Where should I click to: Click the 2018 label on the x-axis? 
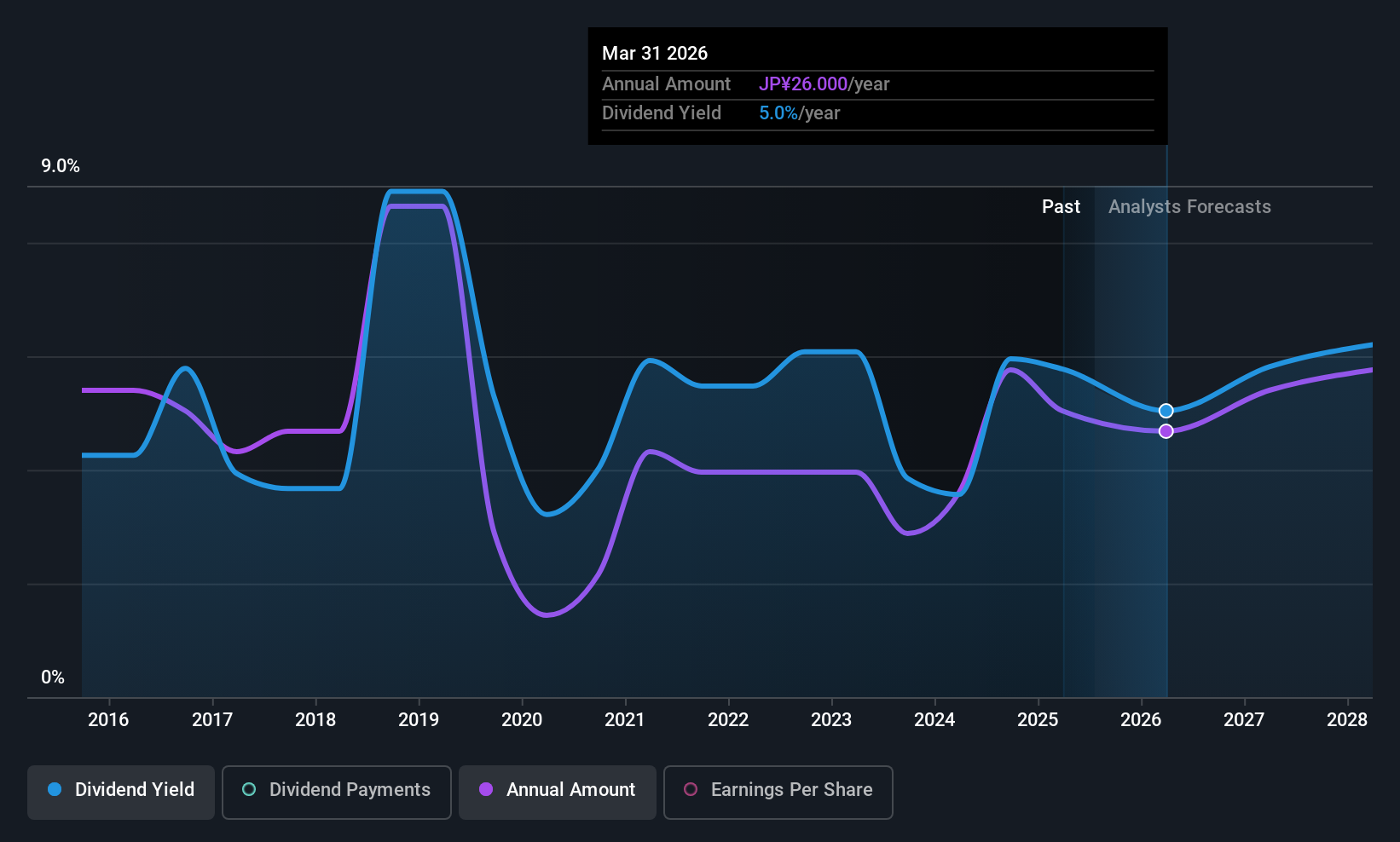point(315,720)
